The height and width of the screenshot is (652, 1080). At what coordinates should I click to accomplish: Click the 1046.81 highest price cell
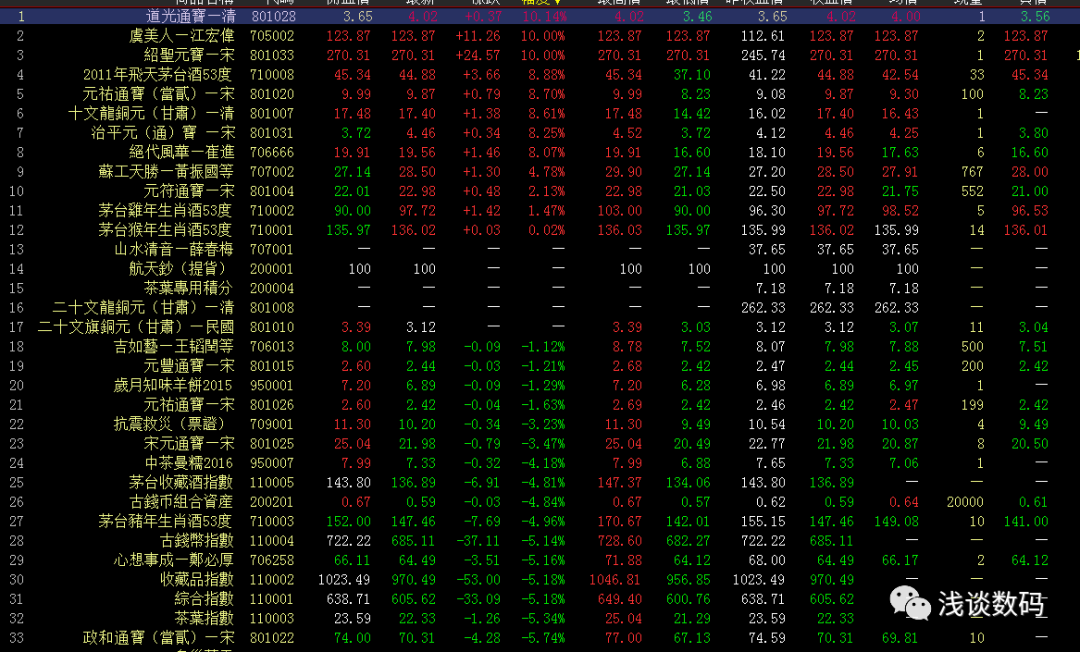[615, 580]
